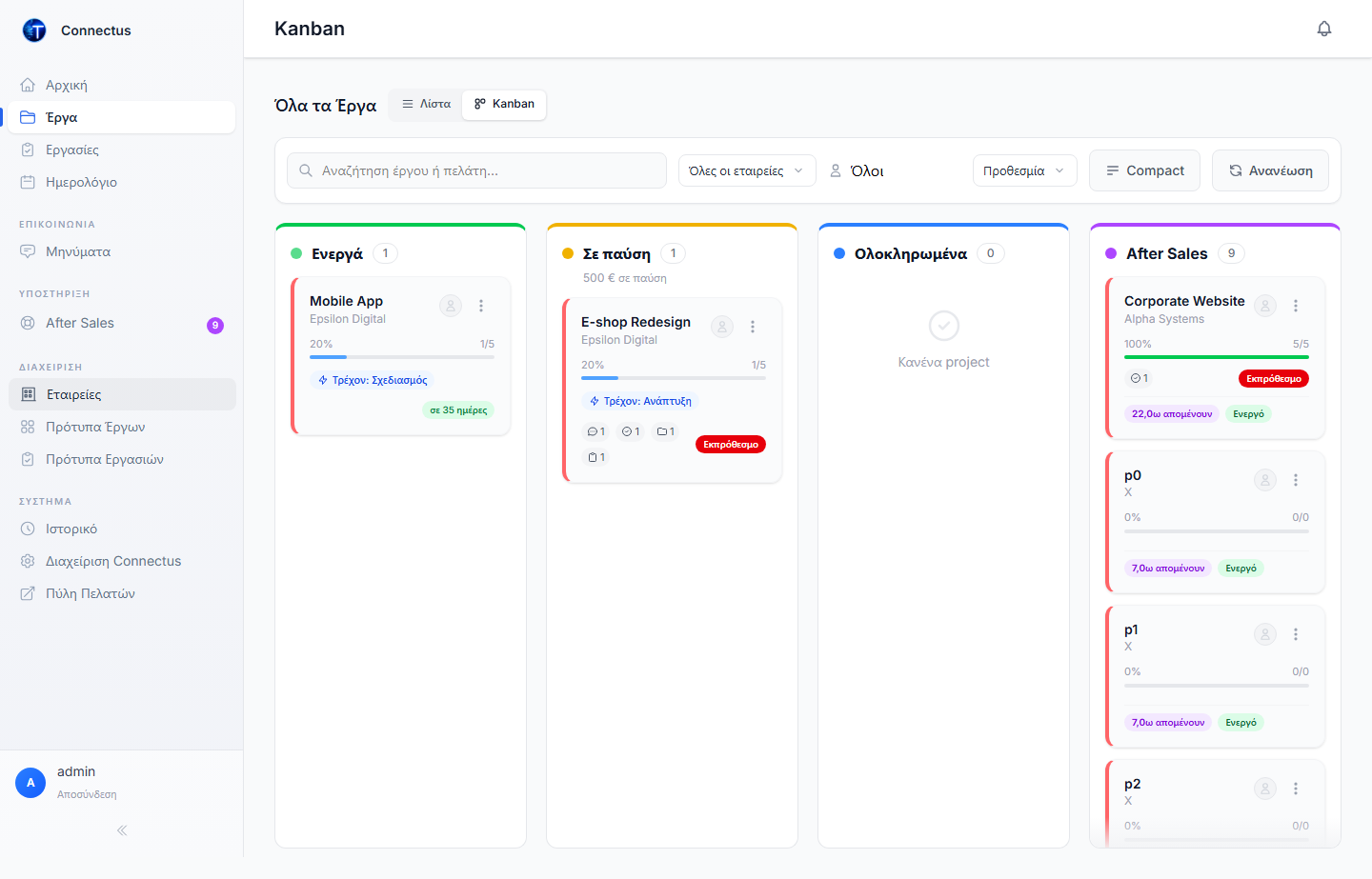Click comments count icon on E-shop Redesign
Viewport: 1372px width, 879px height.
596,431
